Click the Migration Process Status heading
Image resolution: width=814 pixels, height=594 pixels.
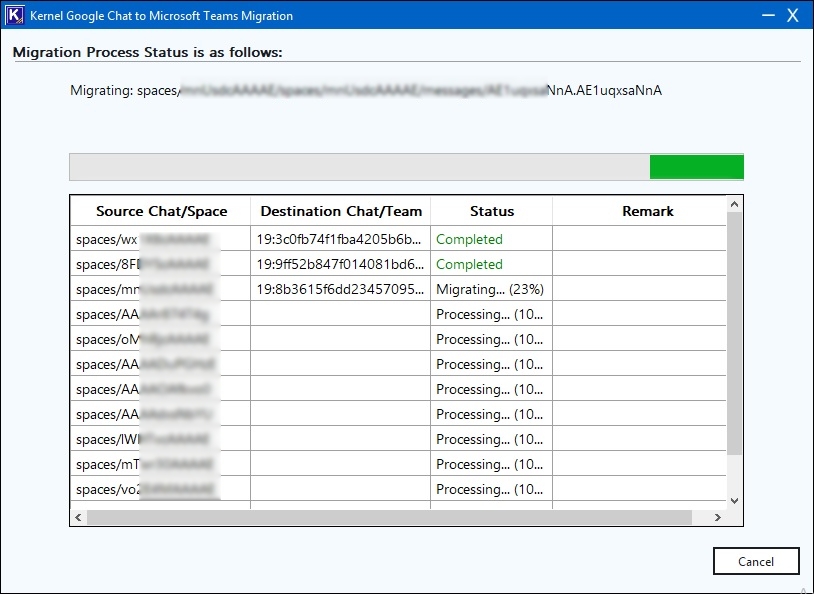tap(147, 52)
